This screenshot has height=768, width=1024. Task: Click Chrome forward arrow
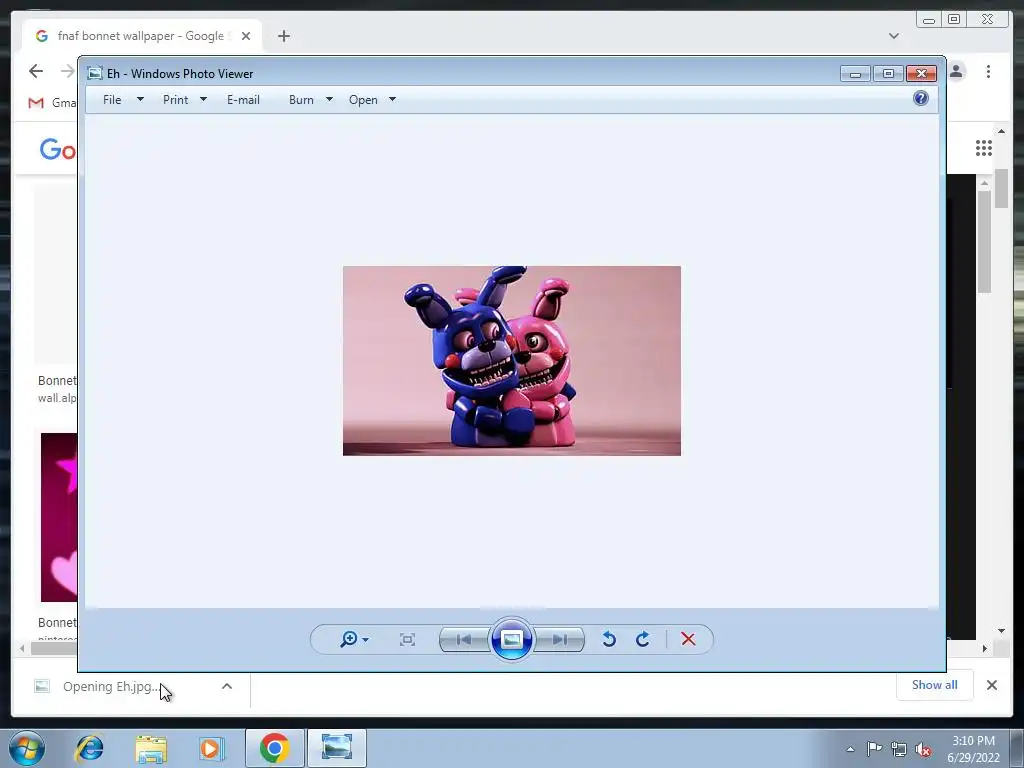(67, 71)
